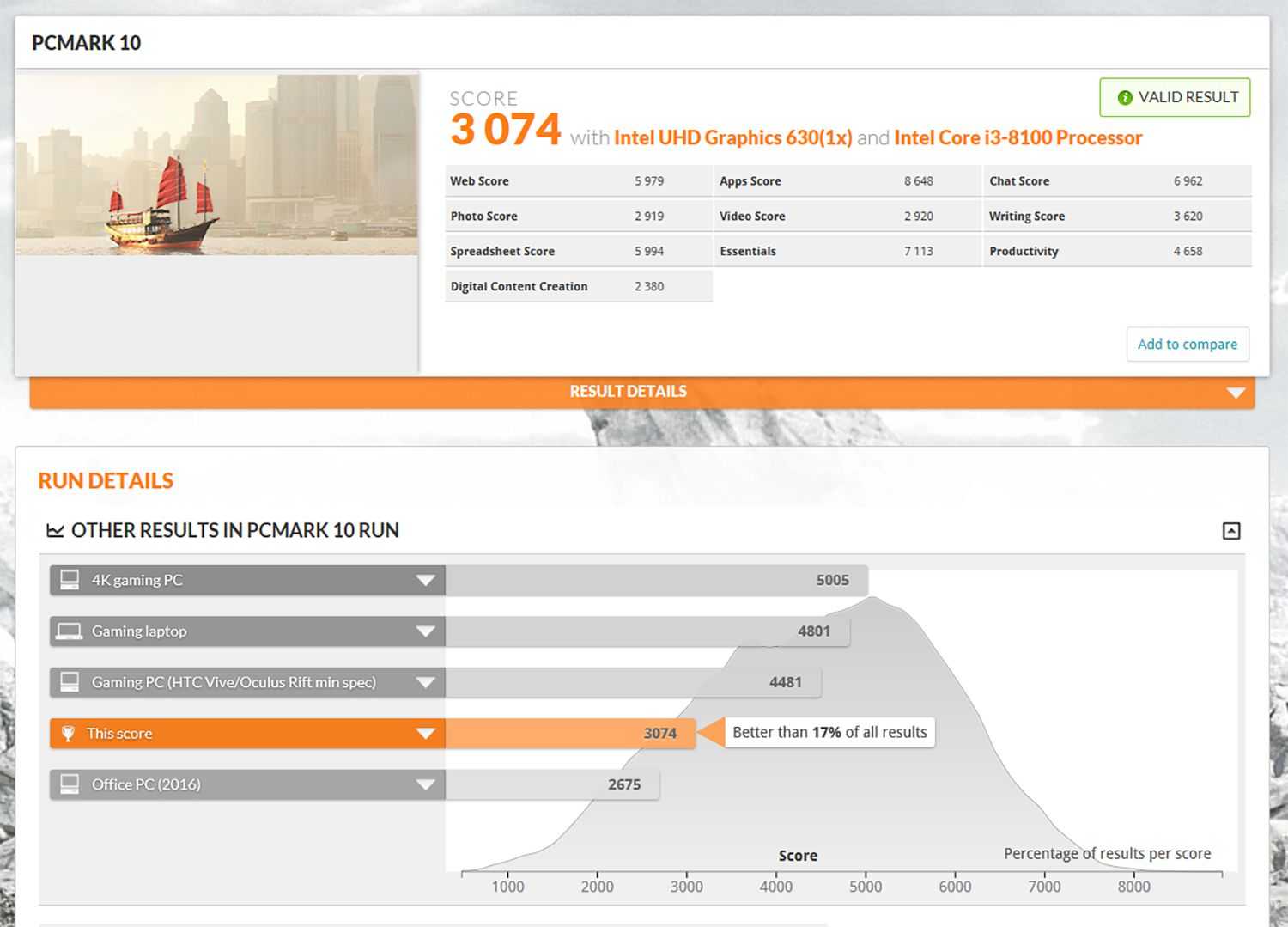Open the Intel Core i3-8100 Processor link

tap(1018, 138)
